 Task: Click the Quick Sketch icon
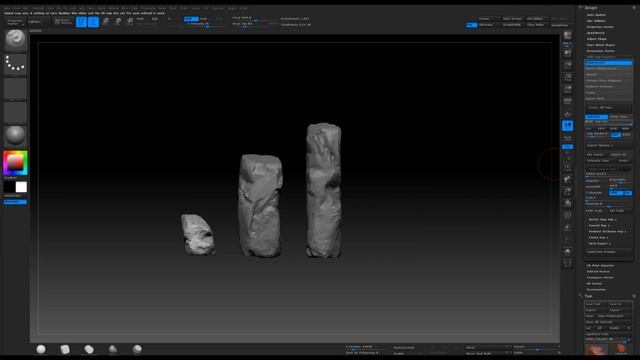pyautogui.click(x=63, y=21)
